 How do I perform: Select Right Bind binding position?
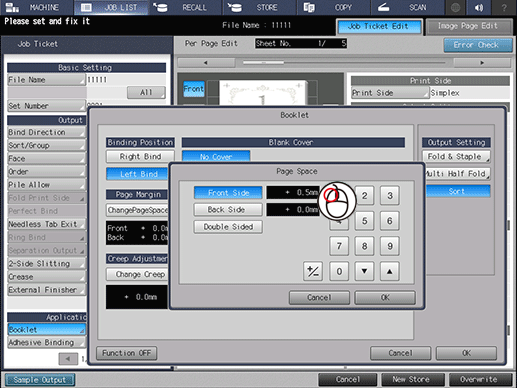click(x=140, y=157)
